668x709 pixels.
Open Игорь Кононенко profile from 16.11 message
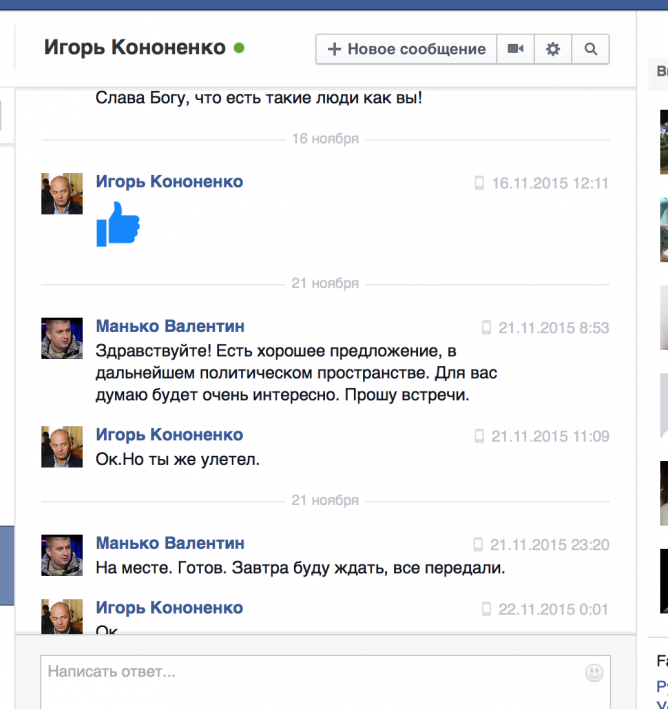169,182
